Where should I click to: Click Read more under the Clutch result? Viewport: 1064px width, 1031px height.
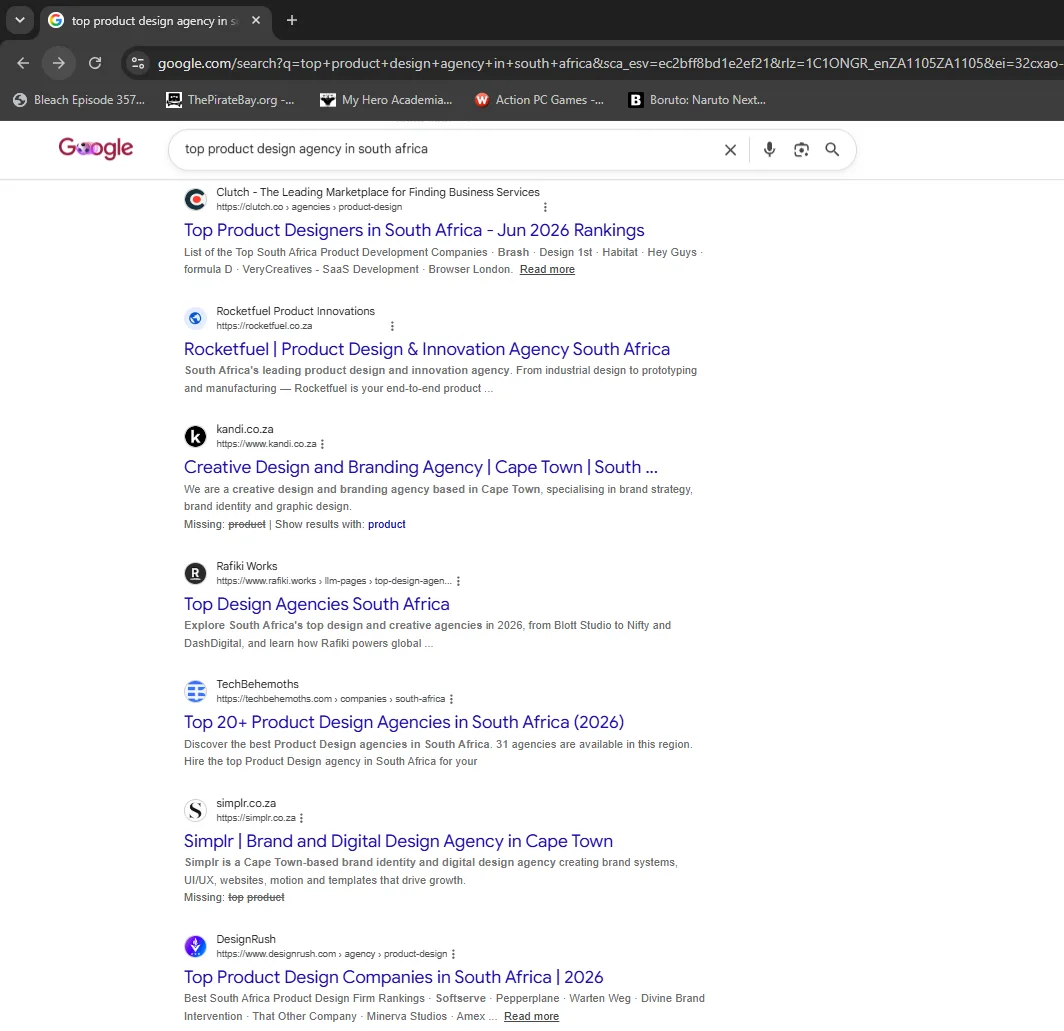[x=547, y=269]
